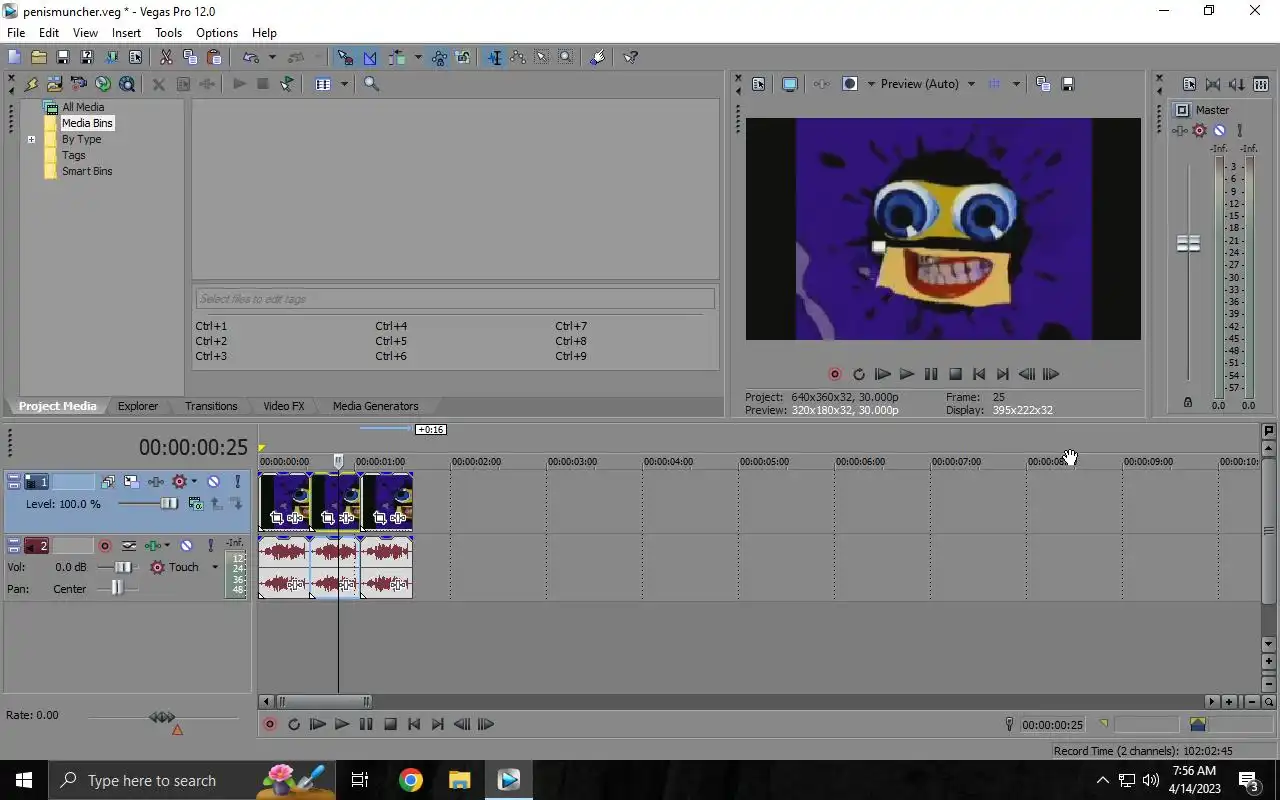Click Copy Snapshot to Clipboard icon

[1043, 84]
